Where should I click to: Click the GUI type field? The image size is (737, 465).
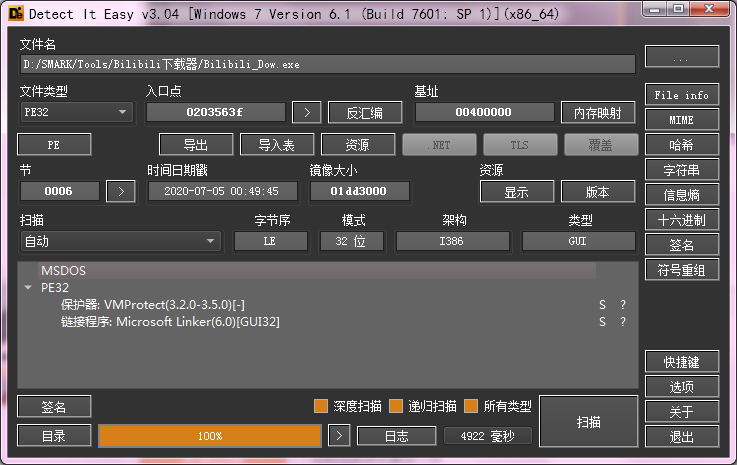click(x=578, y=241)
